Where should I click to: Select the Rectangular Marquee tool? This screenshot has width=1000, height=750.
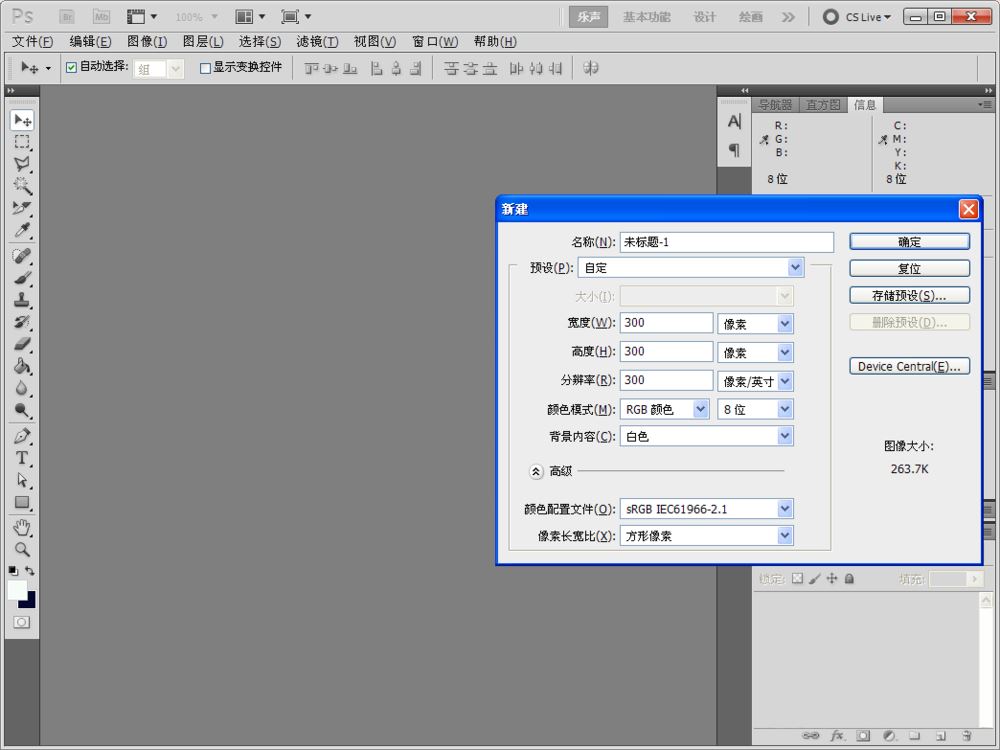[x=22, y=142]
